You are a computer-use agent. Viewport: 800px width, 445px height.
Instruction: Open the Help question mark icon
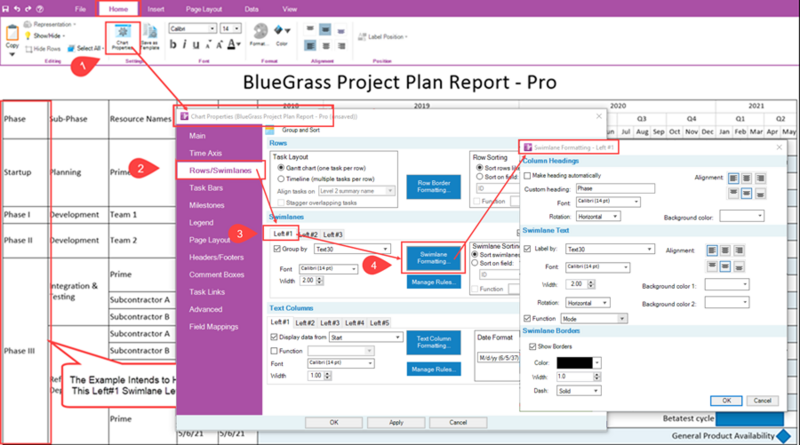click(x=40, y=9)
